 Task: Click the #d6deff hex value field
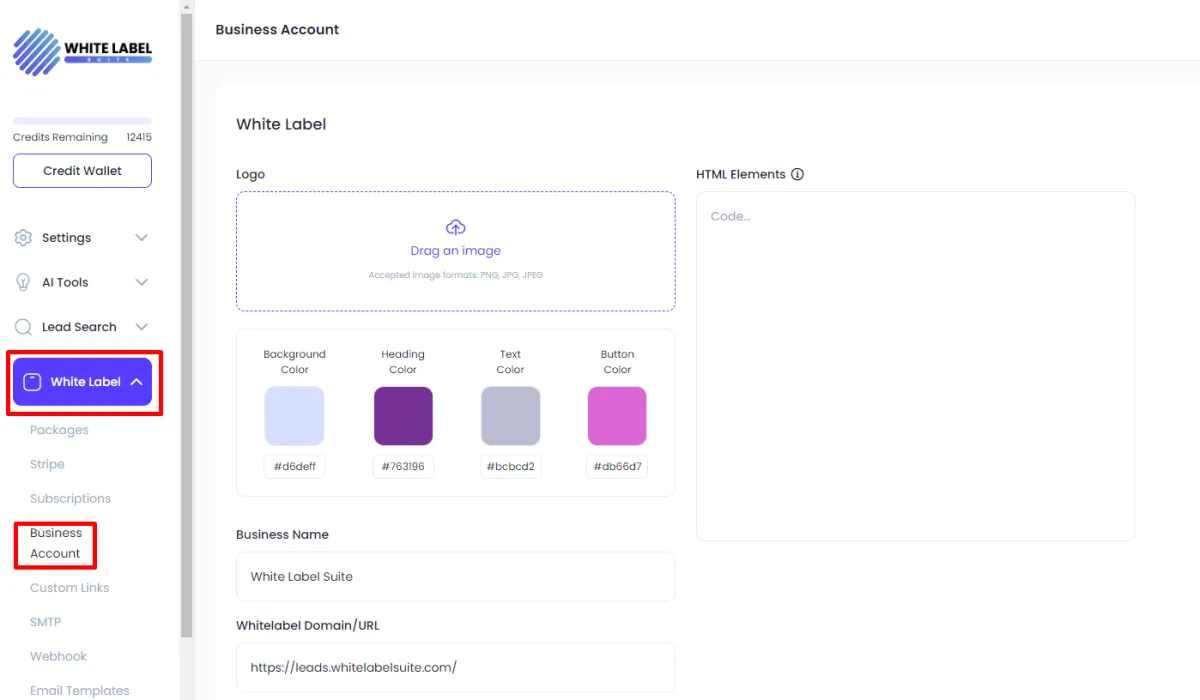pos(295,466)
